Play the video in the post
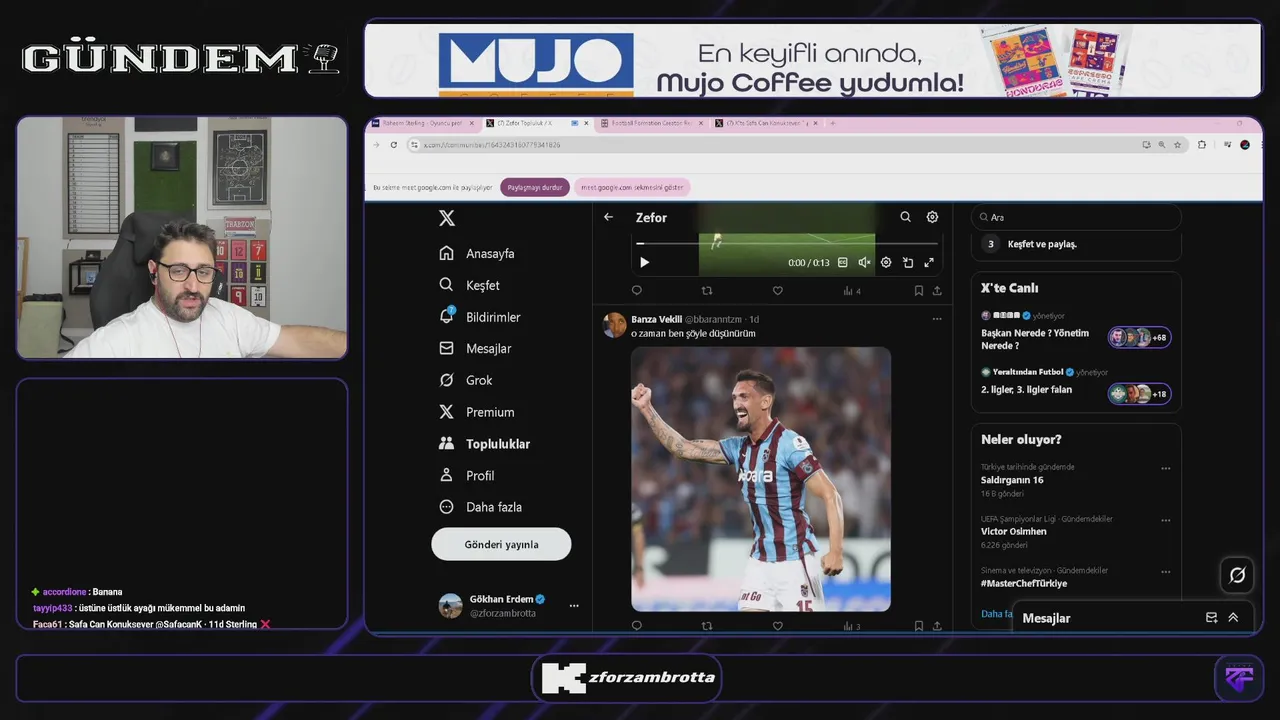 pyautogui.click(x=644, y=263)
